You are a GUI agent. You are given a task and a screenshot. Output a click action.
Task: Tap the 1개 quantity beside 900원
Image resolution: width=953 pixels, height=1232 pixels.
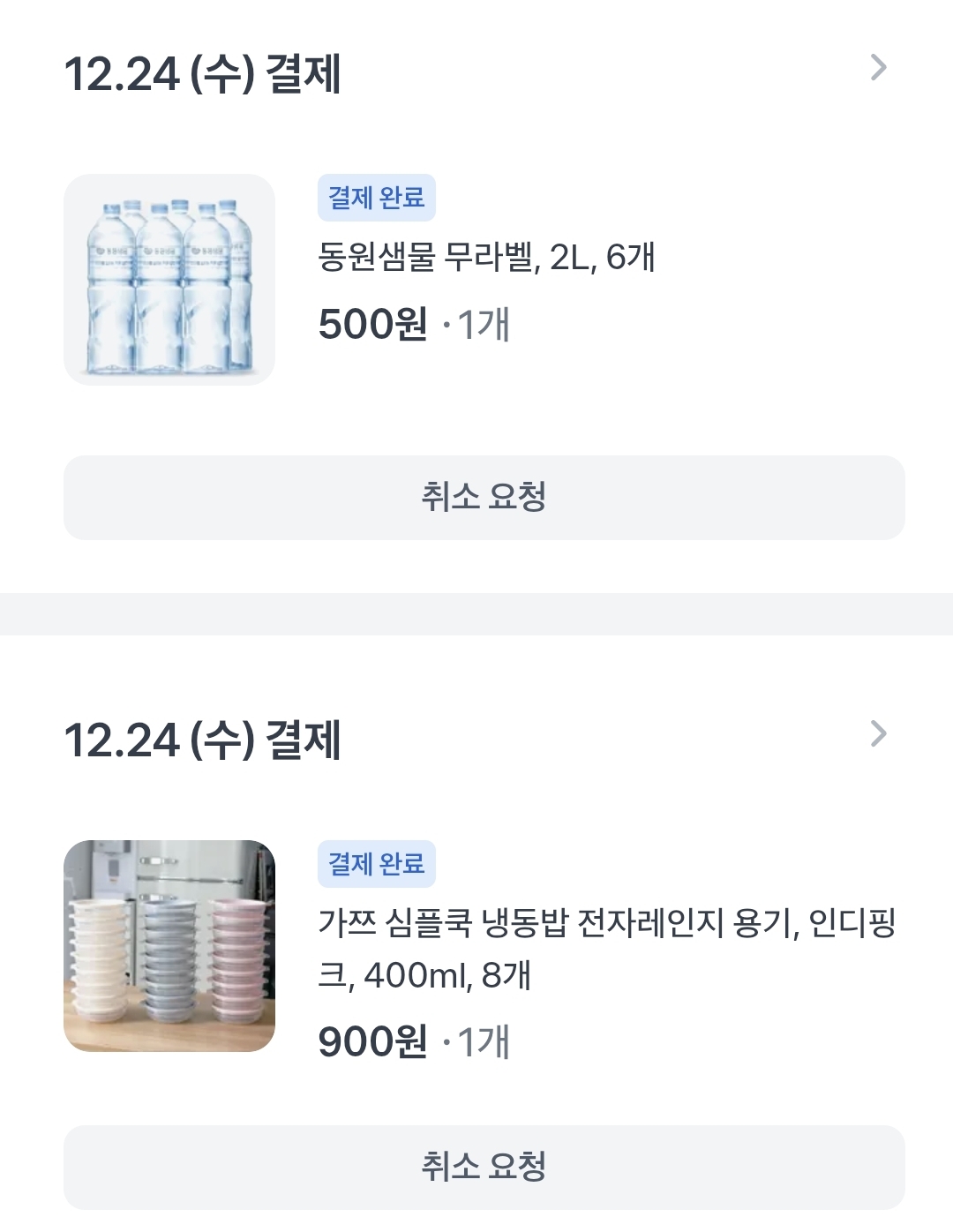483,1042
